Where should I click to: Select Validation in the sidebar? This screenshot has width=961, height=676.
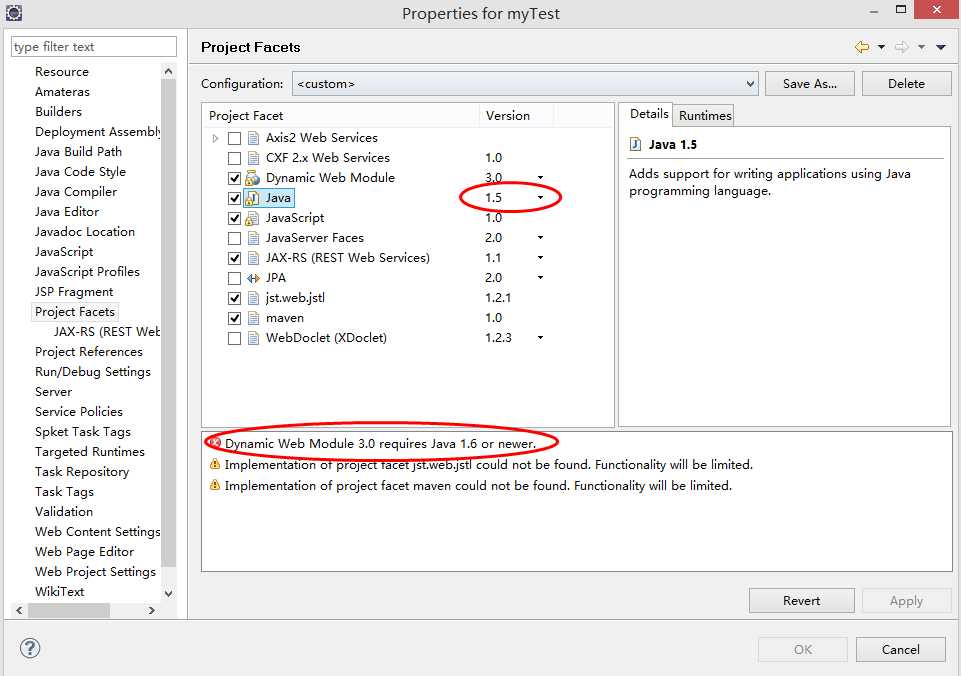[64, 512]
